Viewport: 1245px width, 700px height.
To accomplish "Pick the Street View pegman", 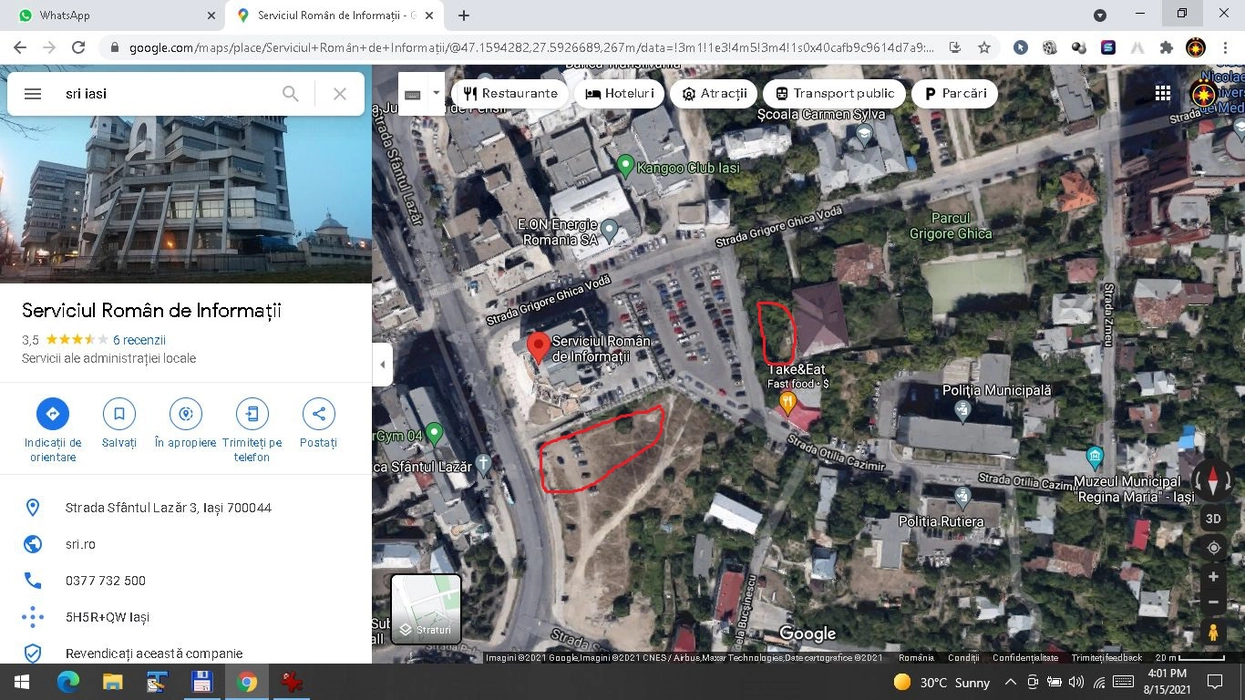I will click(1213, 632).
